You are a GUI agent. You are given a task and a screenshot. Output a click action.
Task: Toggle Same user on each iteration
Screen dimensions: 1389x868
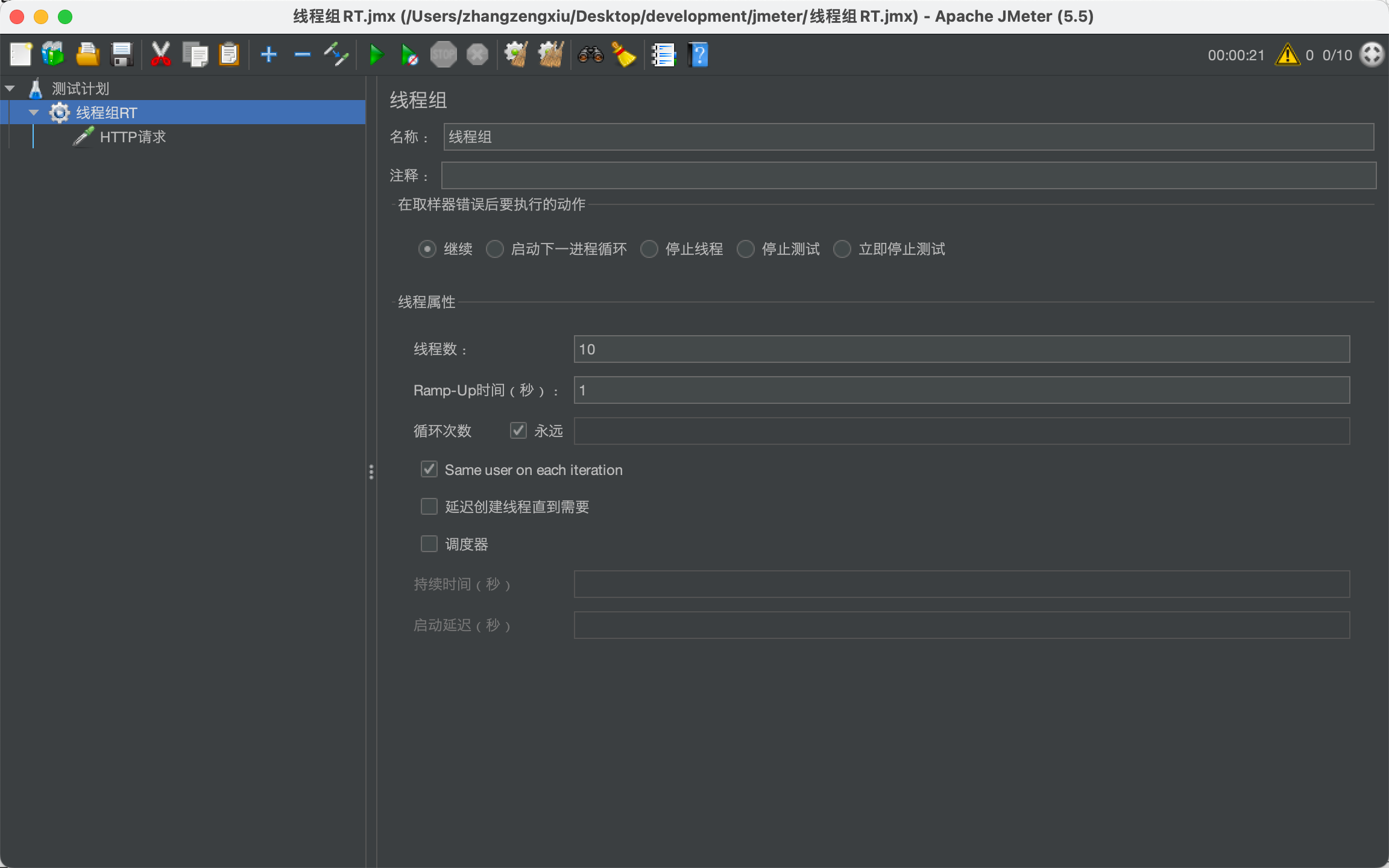(429, 470)
